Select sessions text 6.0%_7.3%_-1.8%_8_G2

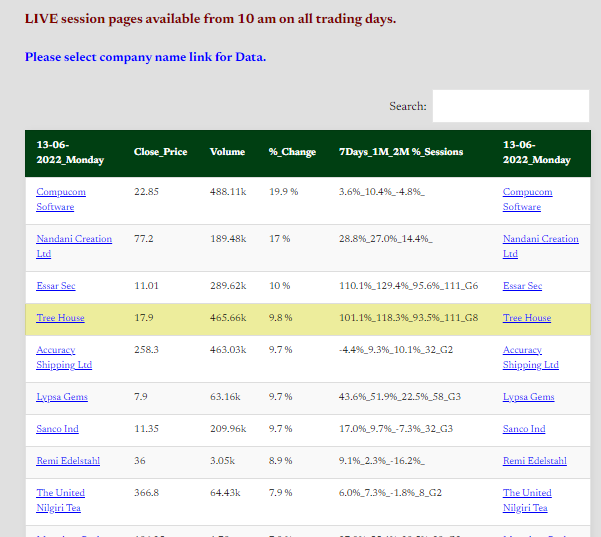(x=390, y=493)
